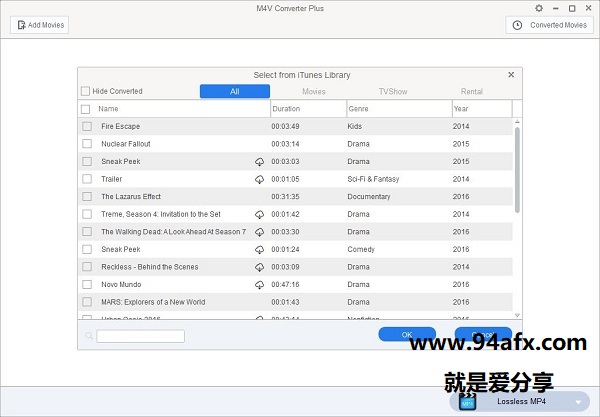
Task: Check the Fire Escape row checkbox
Action: click(87, 126)
